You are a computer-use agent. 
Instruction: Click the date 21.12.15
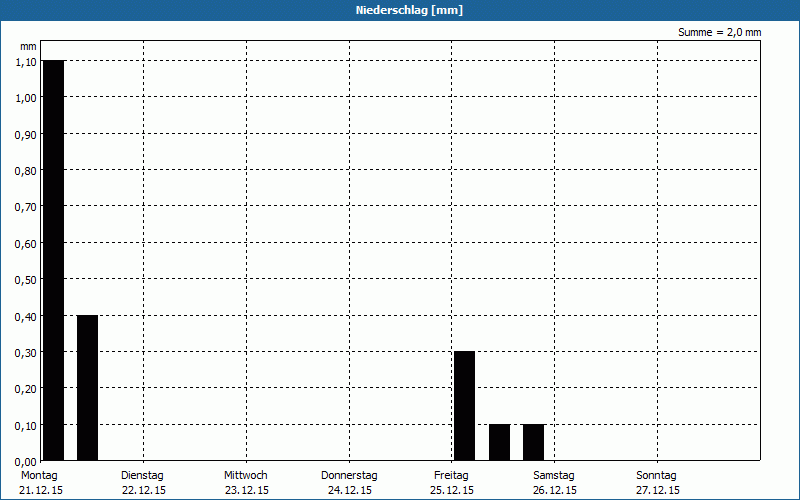pos(41,490)
